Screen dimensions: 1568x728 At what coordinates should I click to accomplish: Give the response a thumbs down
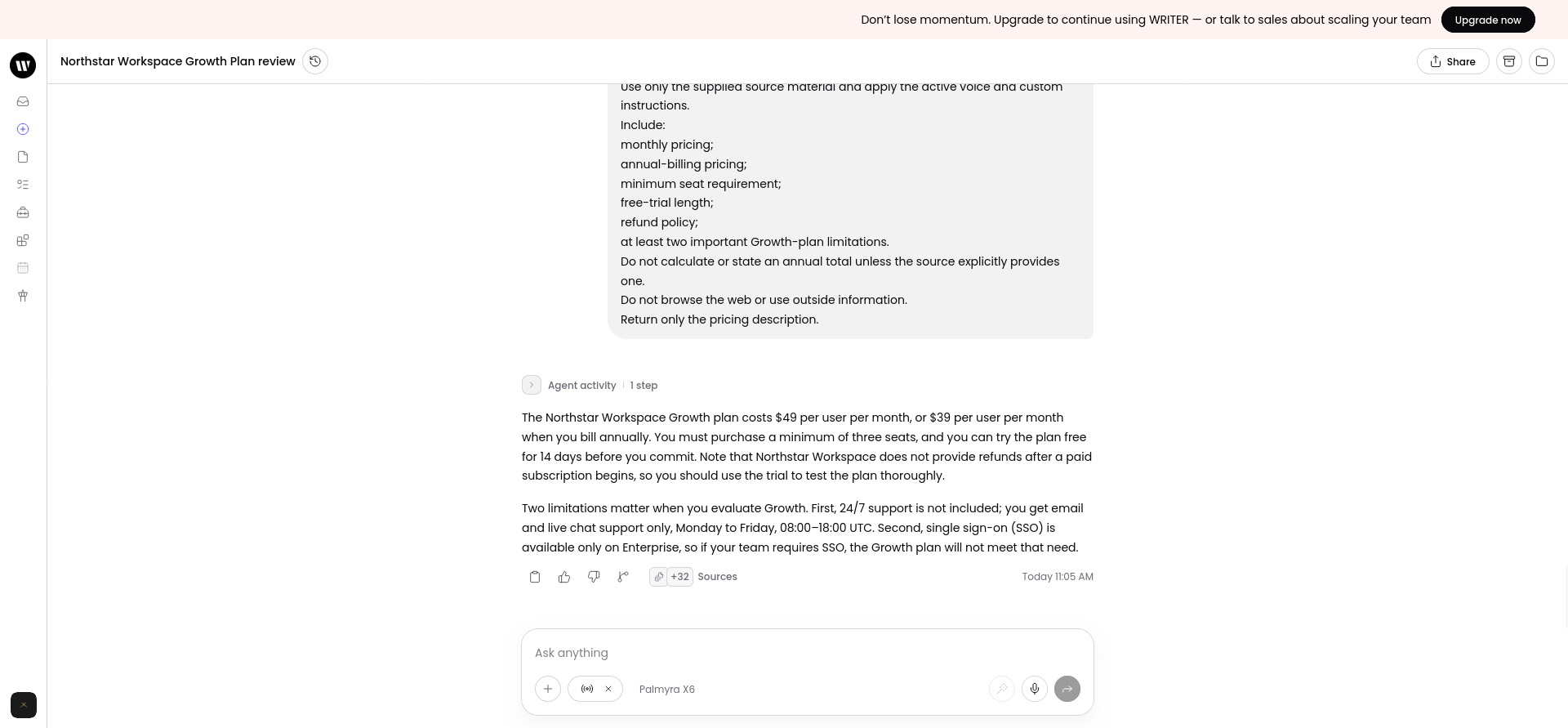594,577
